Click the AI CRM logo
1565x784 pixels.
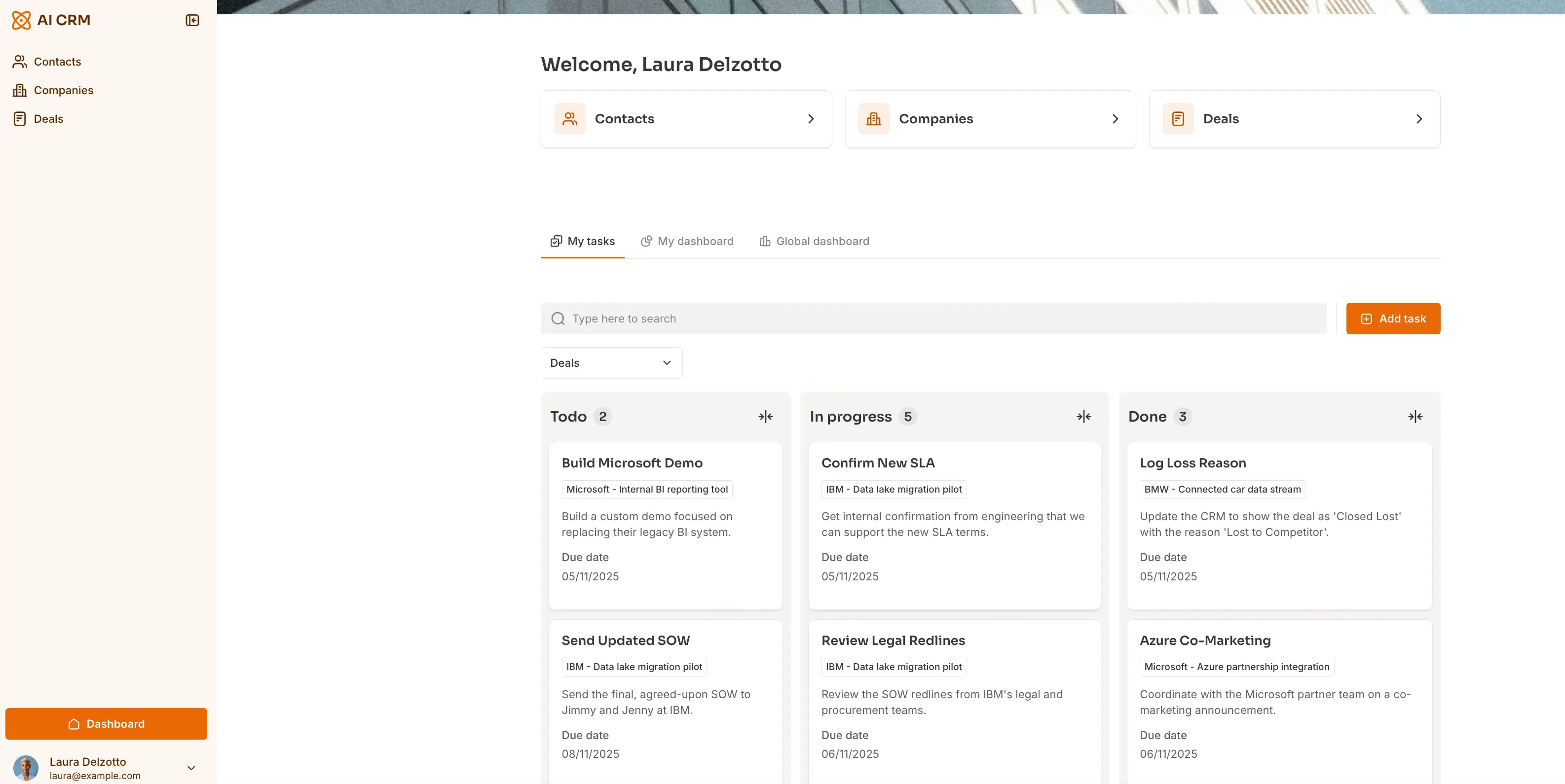pos(52,19)
